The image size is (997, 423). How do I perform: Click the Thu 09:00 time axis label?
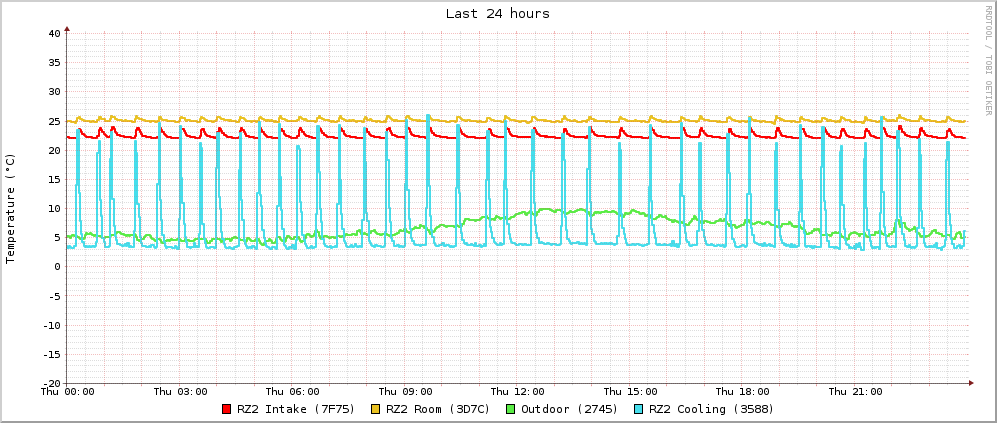405,392
